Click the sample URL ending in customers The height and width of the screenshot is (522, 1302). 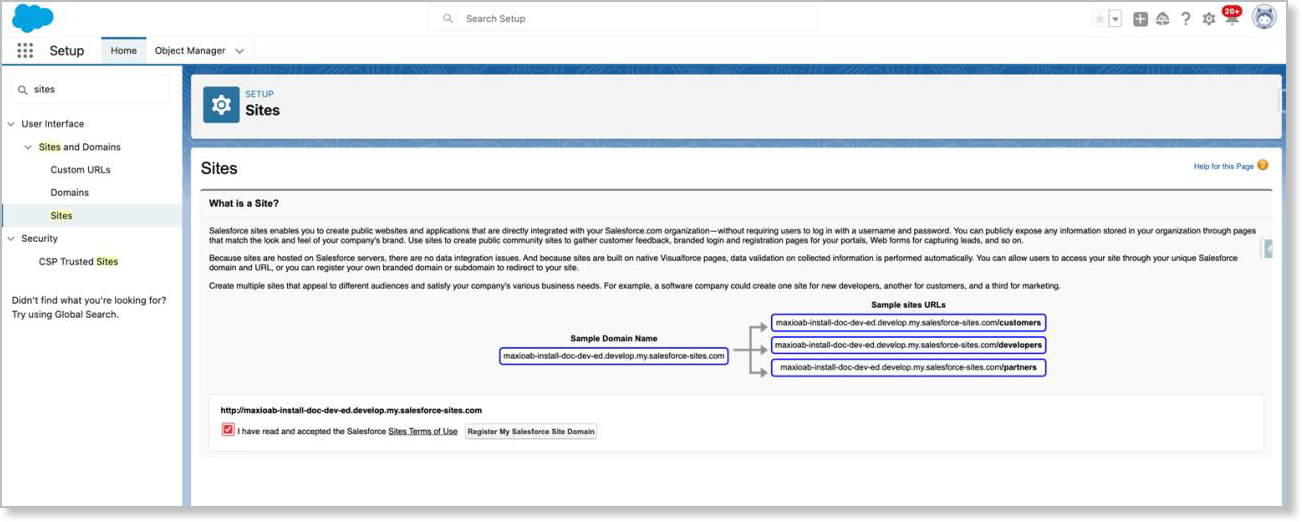point(908,323)
